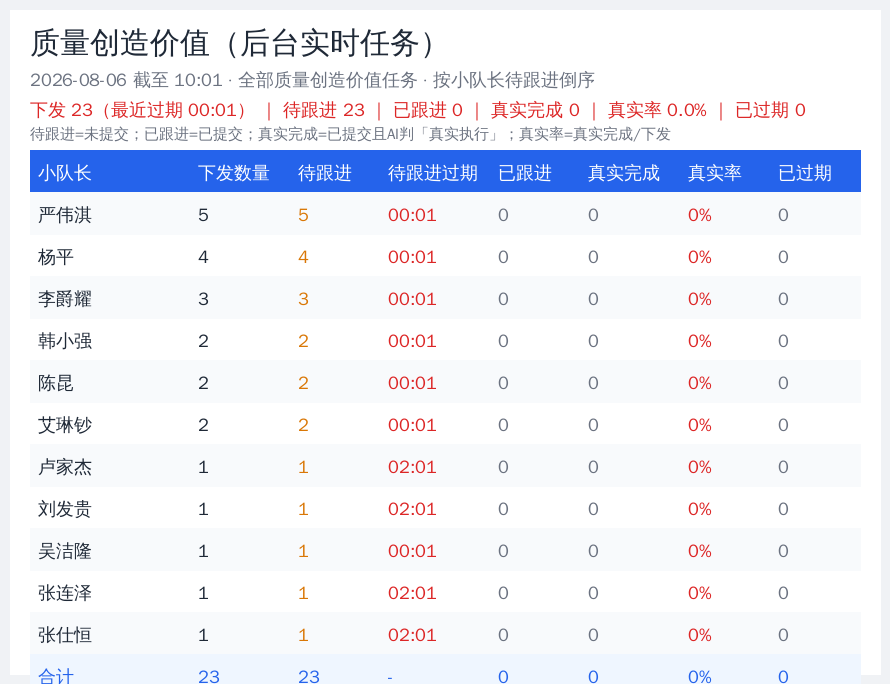
Task: Click the 待跟进 column header
Action: (x=325, y=173)
